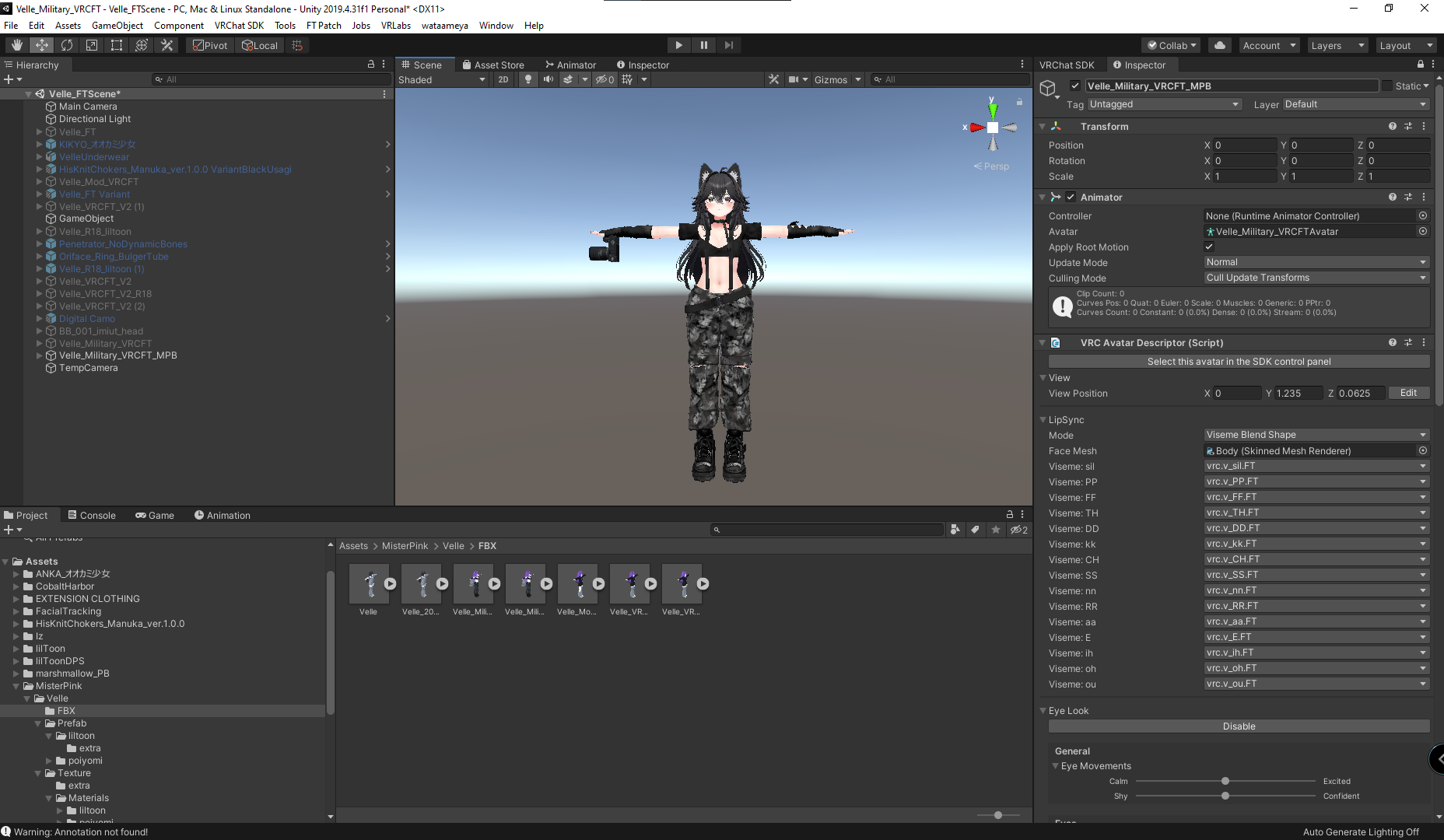Collapse the Eye Look section
Screen dimensions: 1444x840
1043,710
